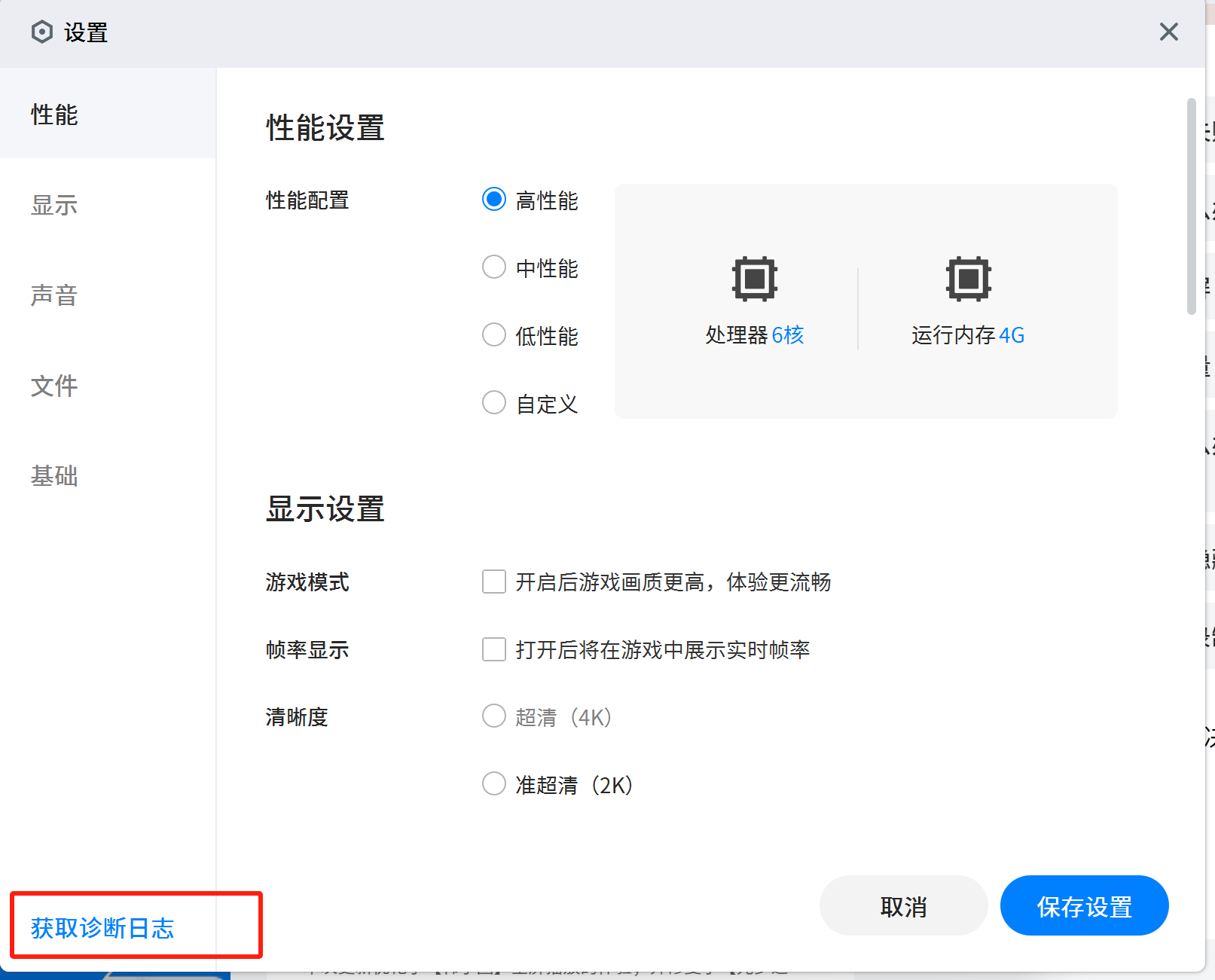Switch to the 基础 sidebar tab
The image size is (1215, 980).
(x=108, y=475)
